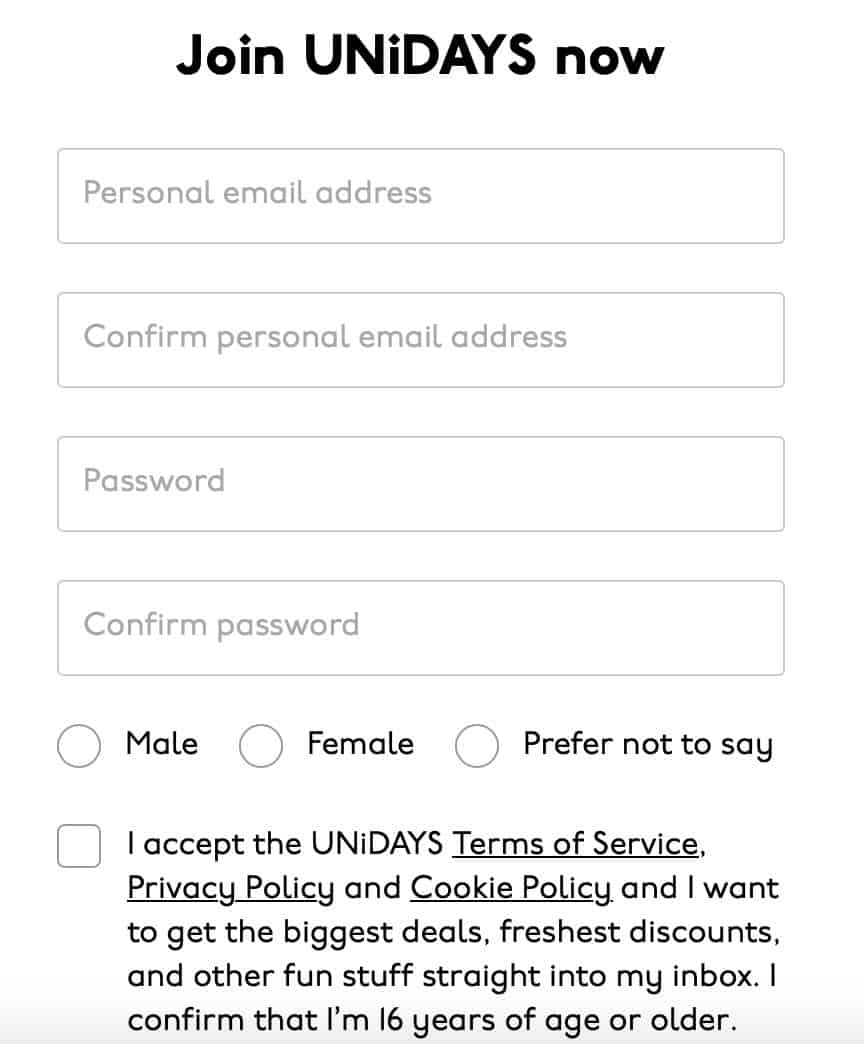Image resolution: width=864 pixels, height=1044 pixels.
Task: Open the Privacy Policy link
Action: pyautogui.click(x=231, y=888)
